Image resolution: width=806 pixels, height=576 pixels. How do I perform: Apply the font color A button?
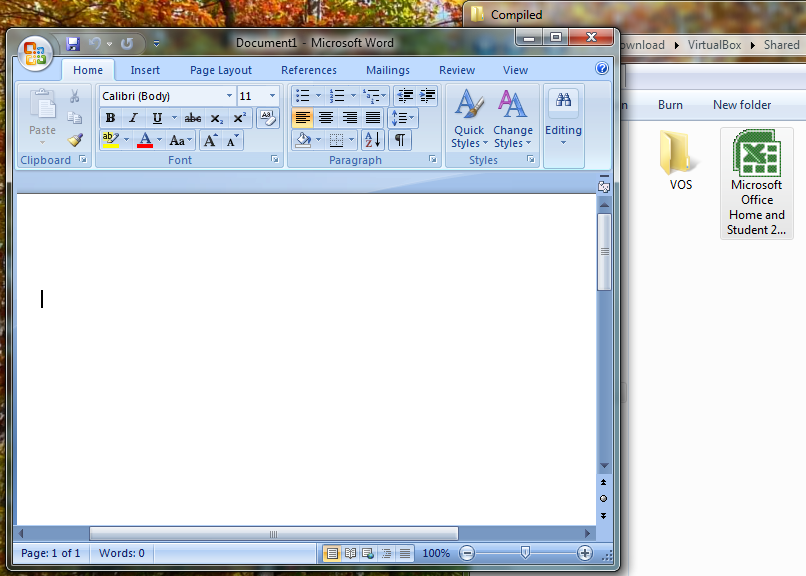tap(145, 140)
